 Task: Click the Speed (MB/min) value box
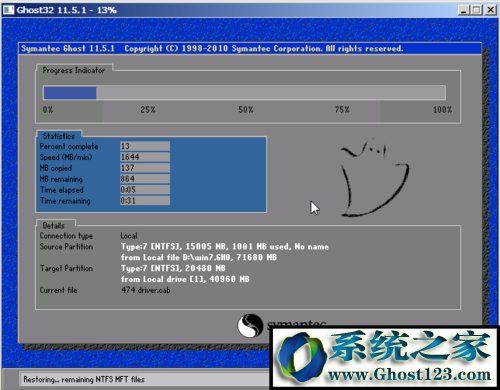(x=145, y=157)
